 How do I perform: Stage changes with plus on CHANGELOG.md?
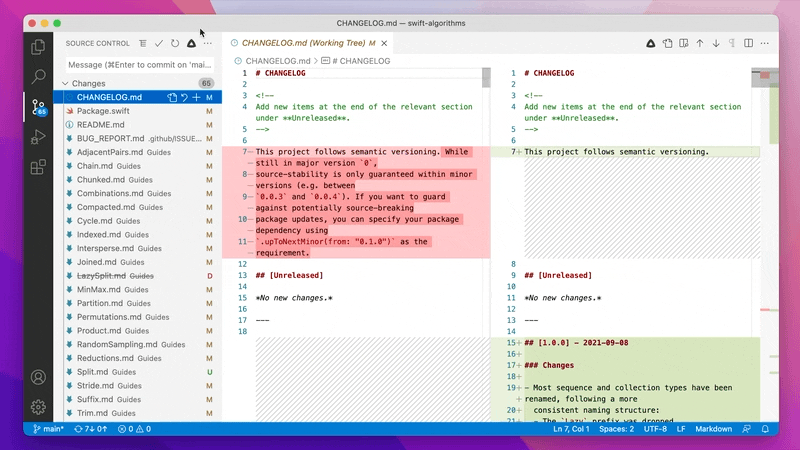[x=196, y=97]
